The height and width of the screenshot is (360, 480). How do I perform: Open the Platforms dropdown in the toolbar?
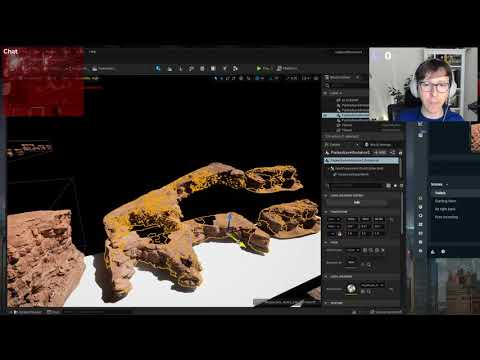[287, 68]
